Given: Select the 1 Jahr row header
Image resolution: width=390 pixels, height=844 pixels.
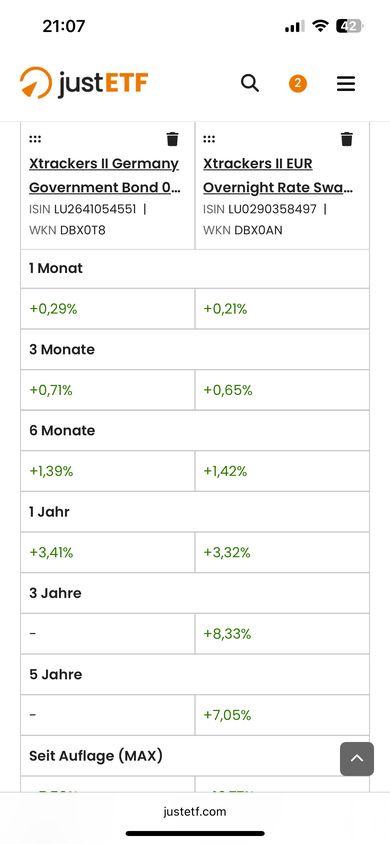Looking at the screenshot, I should 195,512.
